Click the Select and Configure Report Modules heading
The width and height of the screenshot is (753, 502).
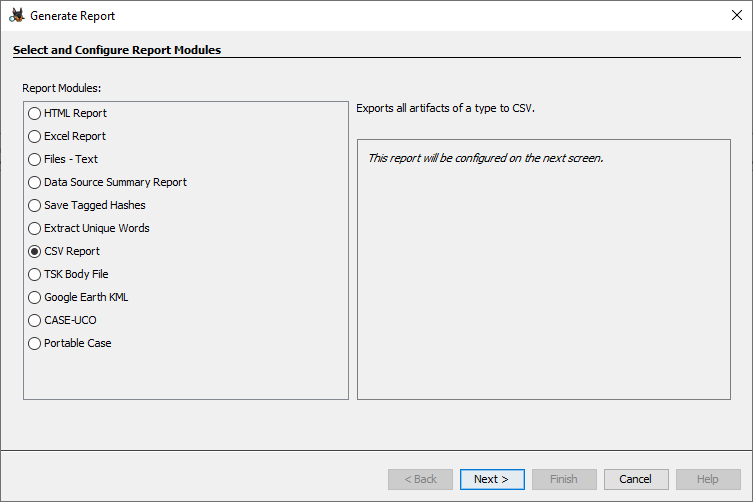pyautogui.click(x=117, y=49)
